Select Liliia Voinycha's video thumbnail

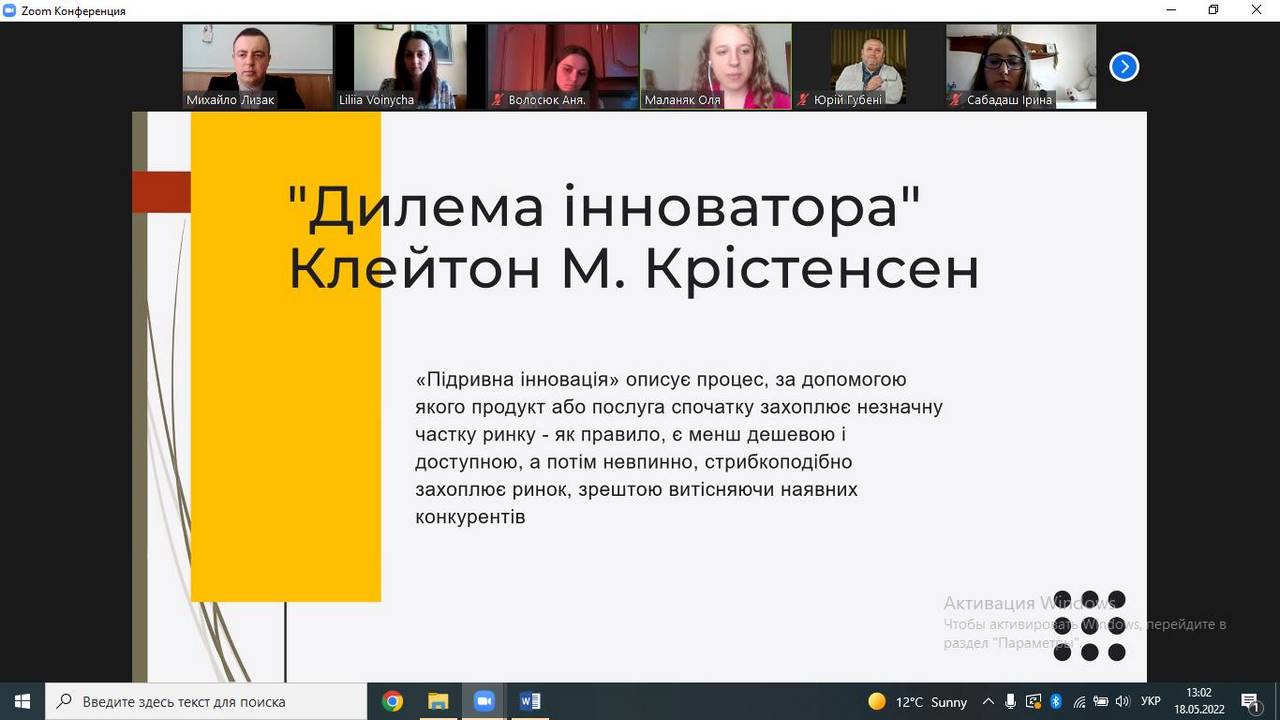coord(410,66)
